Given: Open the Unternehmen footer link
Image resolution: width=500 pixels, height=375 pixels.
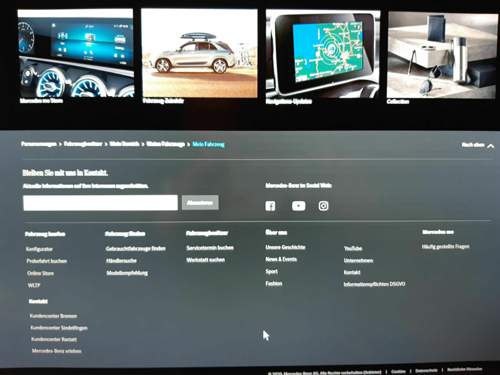Looking at the screenshot, I should point(358,260).
